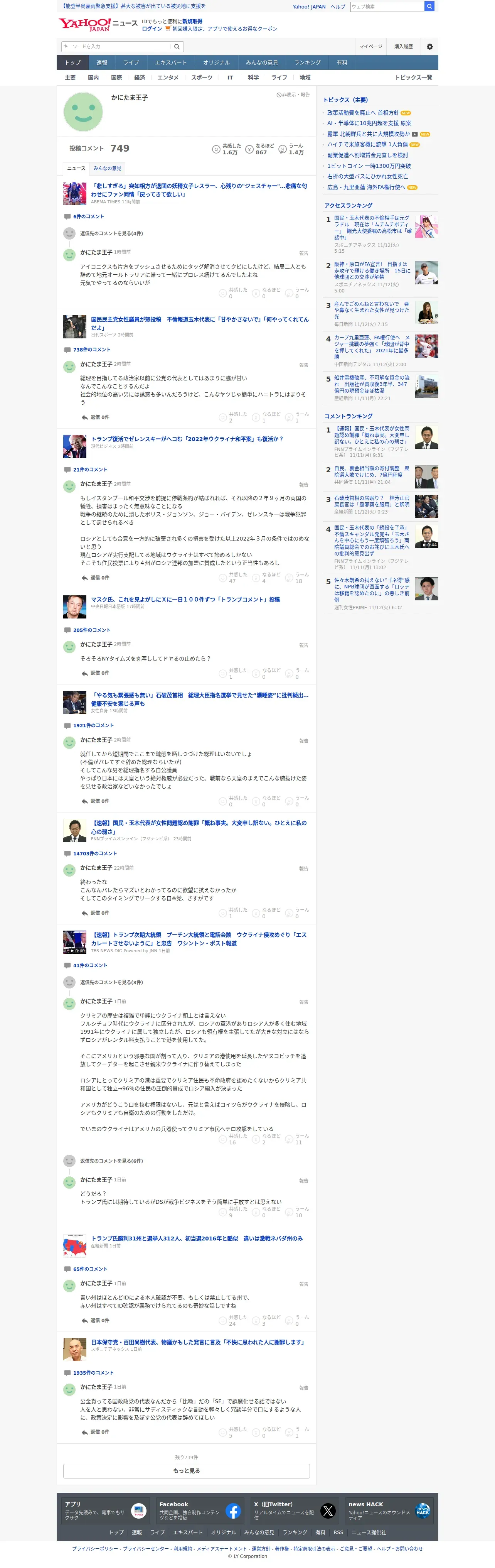Open トピックス一覧 link
The height and width of the screenshot is (1568, 495).
click(x=414, y=78)
